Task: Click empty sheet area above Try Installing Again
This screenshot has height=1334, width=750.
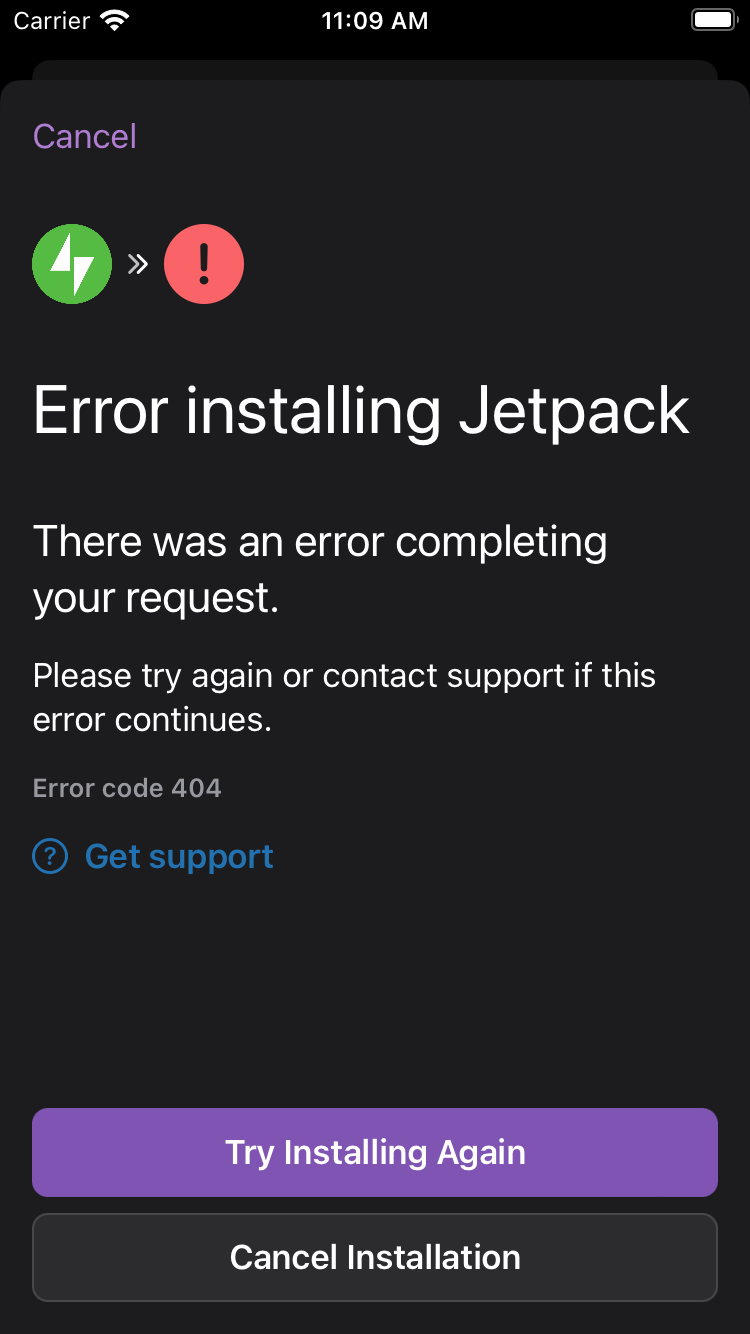Action: (x=375, y=990)
